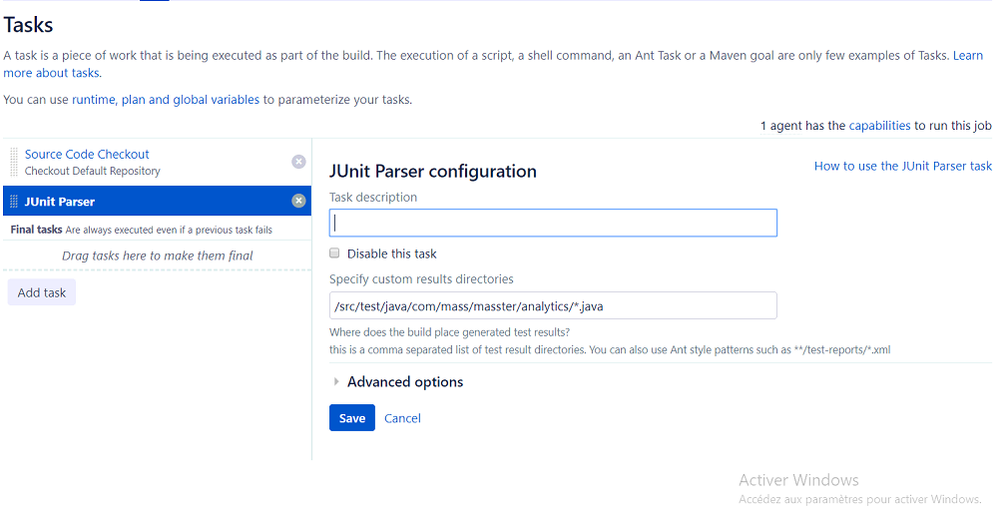Viewport: 998px width, 507px height.
Task: Click the Tasks page heading
Action: tap(28, 25)
